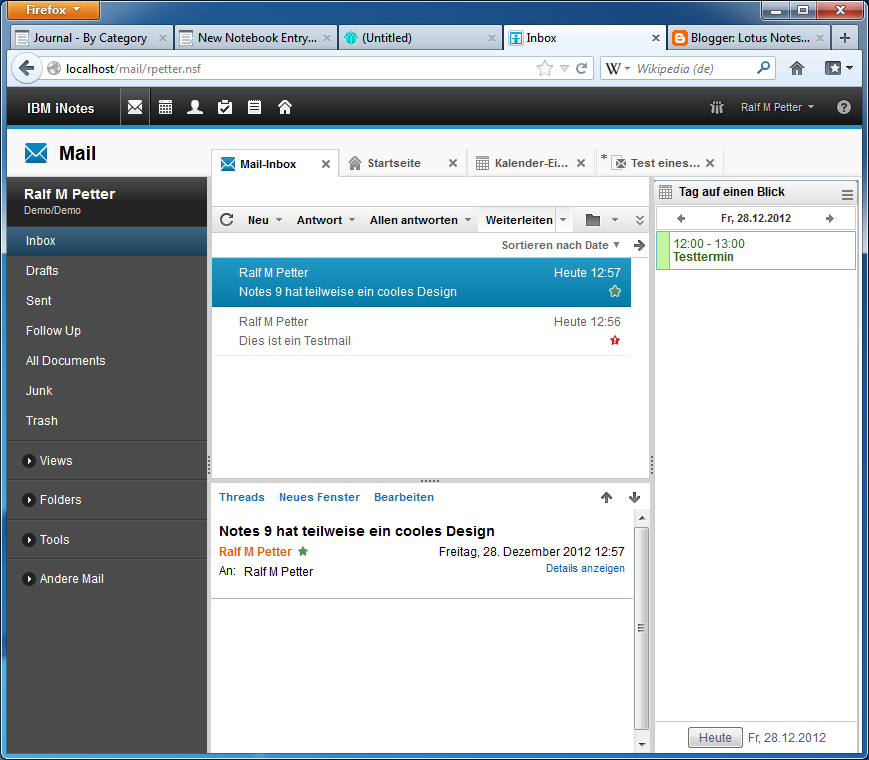Expand the Folders section in sidebar
This screenshot has height=760, width=869.
pyautogui.click(x=29, y=500)
